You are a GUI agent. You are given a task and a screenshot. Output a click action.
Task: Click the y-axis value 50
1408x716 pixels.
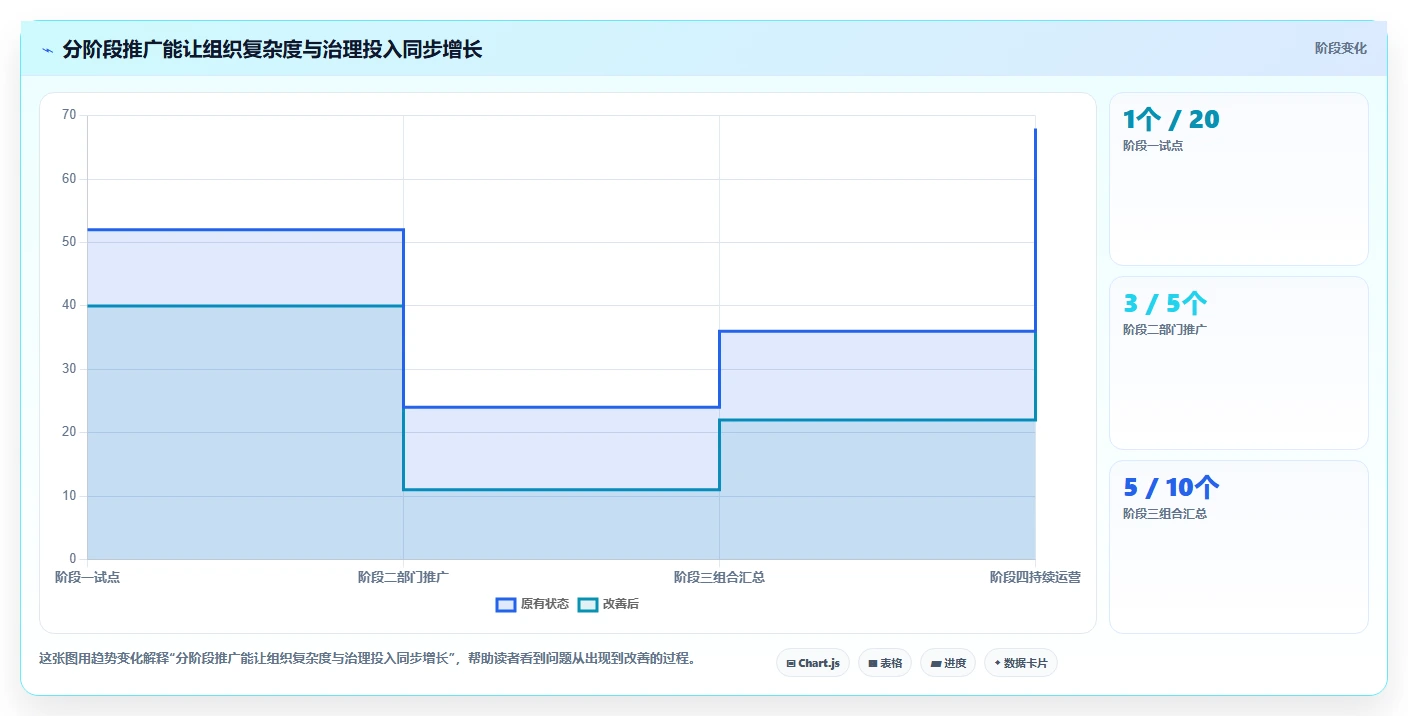69,242
